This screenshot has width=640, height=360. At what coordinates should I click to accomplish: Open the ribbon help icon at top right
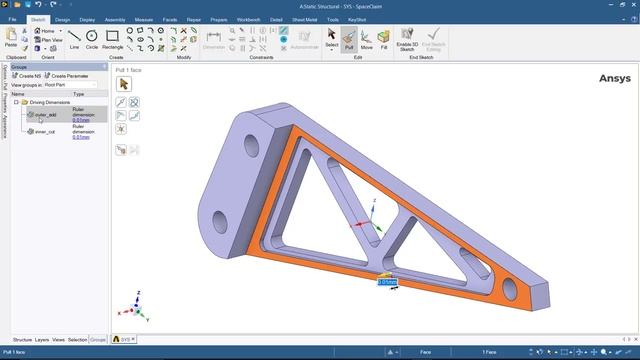point(634,19)
